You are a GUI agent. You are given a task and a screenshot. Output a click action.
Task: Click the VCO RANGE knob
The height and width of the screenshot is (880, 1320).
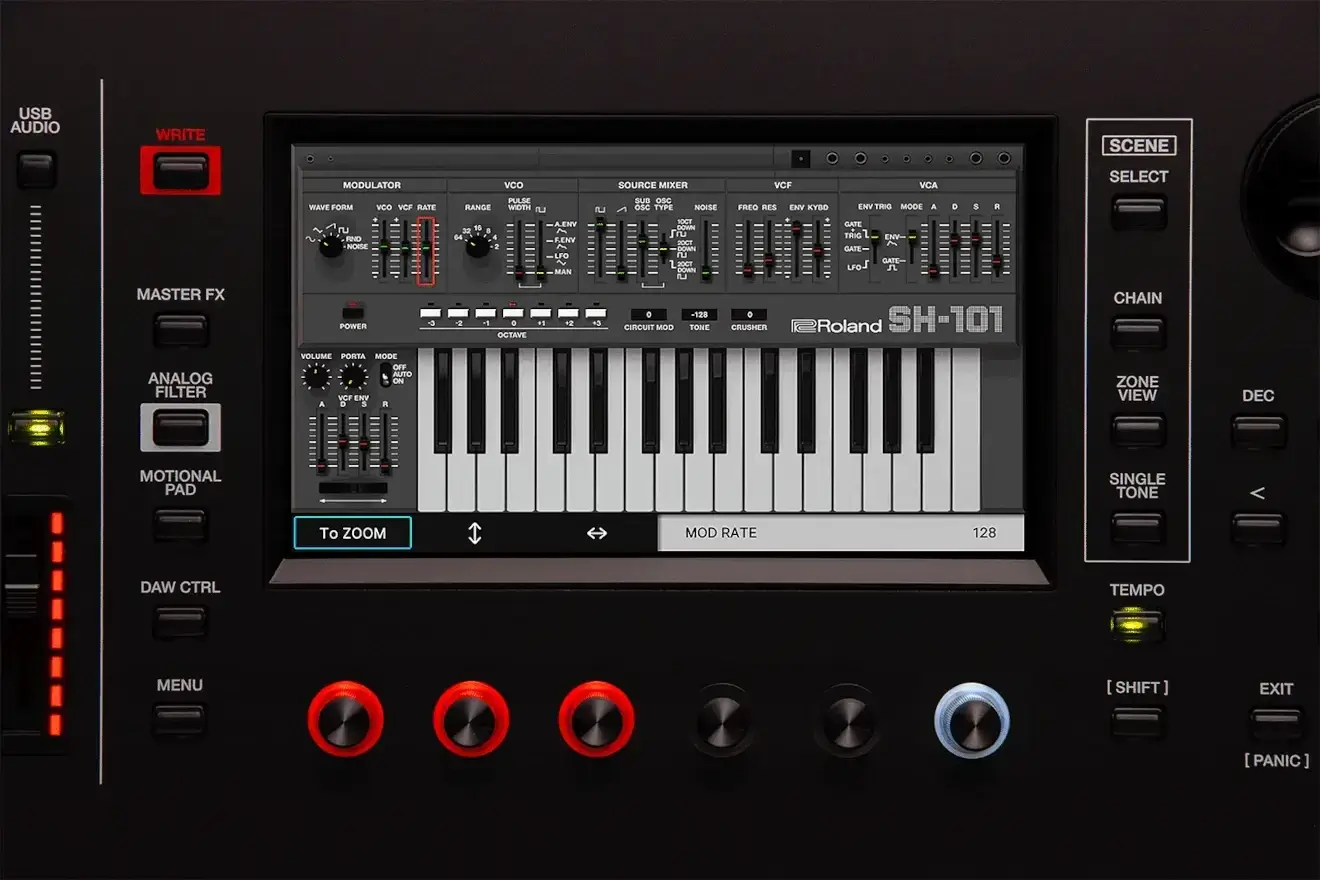click(x=477, y=245)
